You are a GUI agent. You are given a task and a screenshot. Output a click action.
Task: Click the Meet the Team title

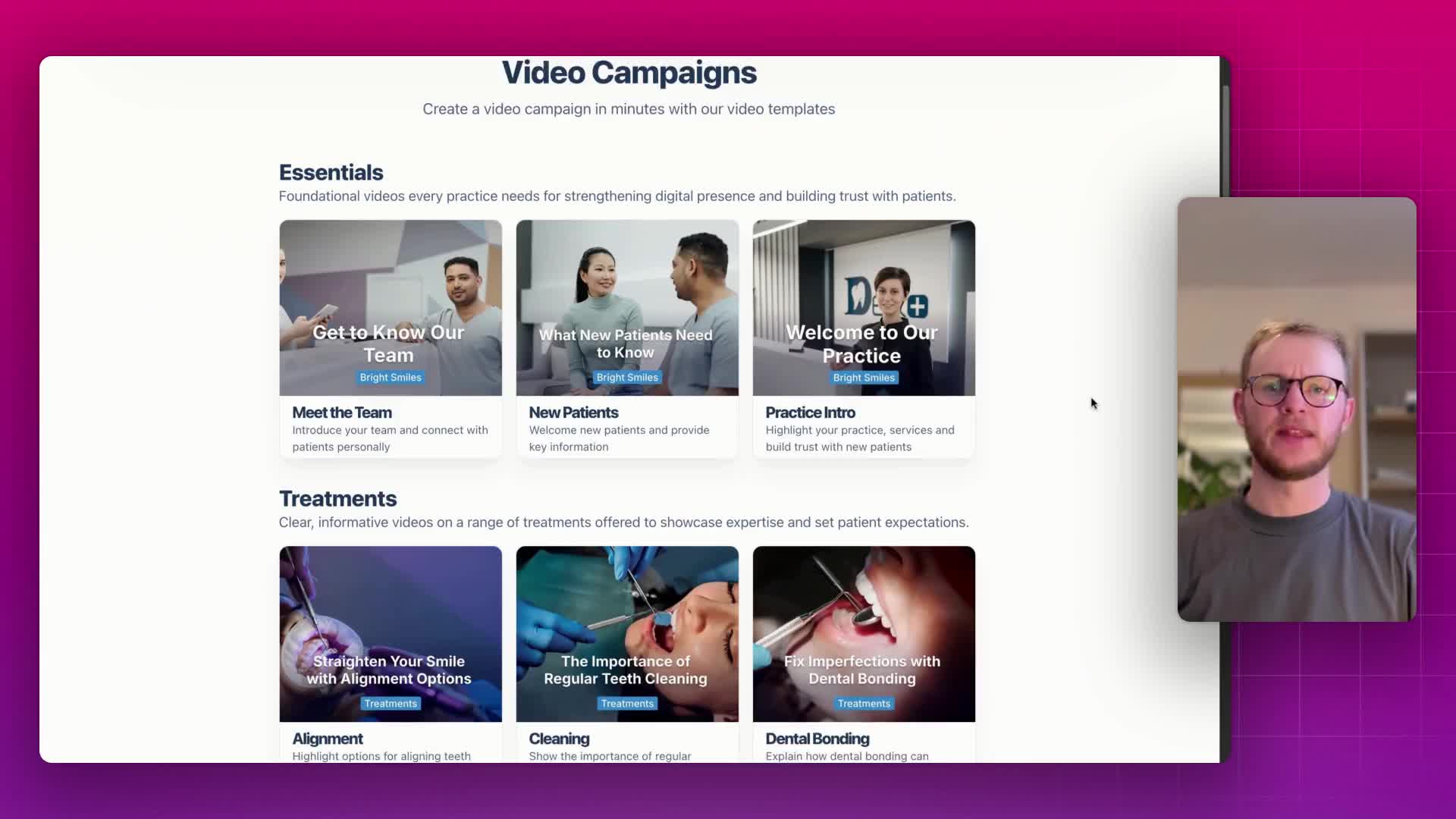[342, 413]
